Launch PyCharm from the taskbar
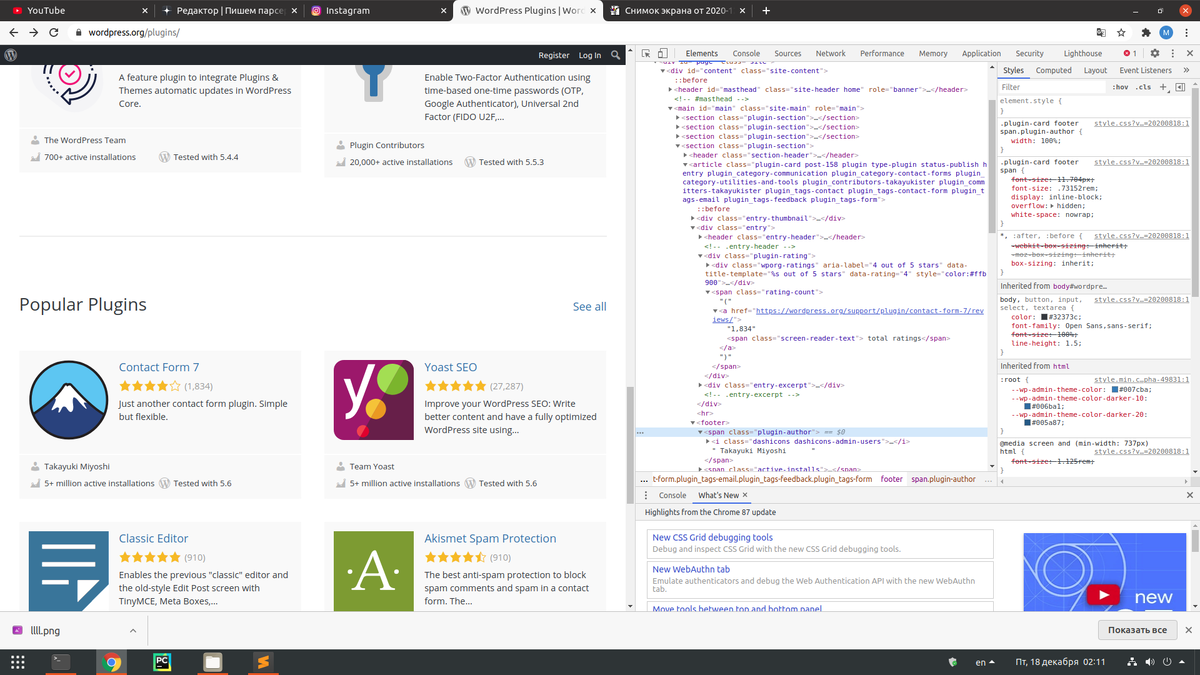The height and width of the screenshot is (675, 1200). 162,662
